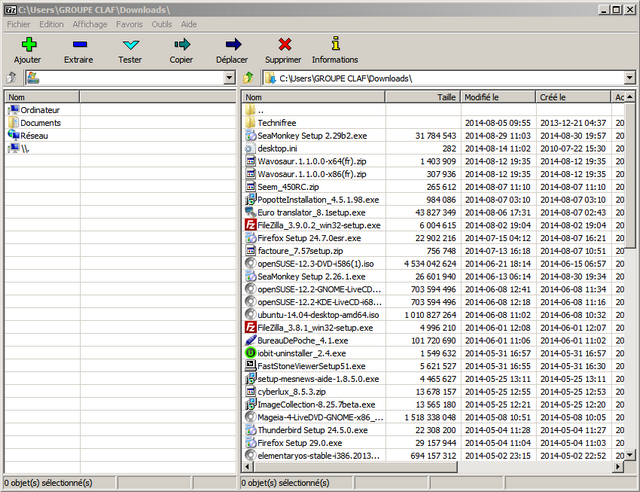Click the green plus Ajouter icon
The width and height of the screenshot is (640, 492).
coord(28,44)
